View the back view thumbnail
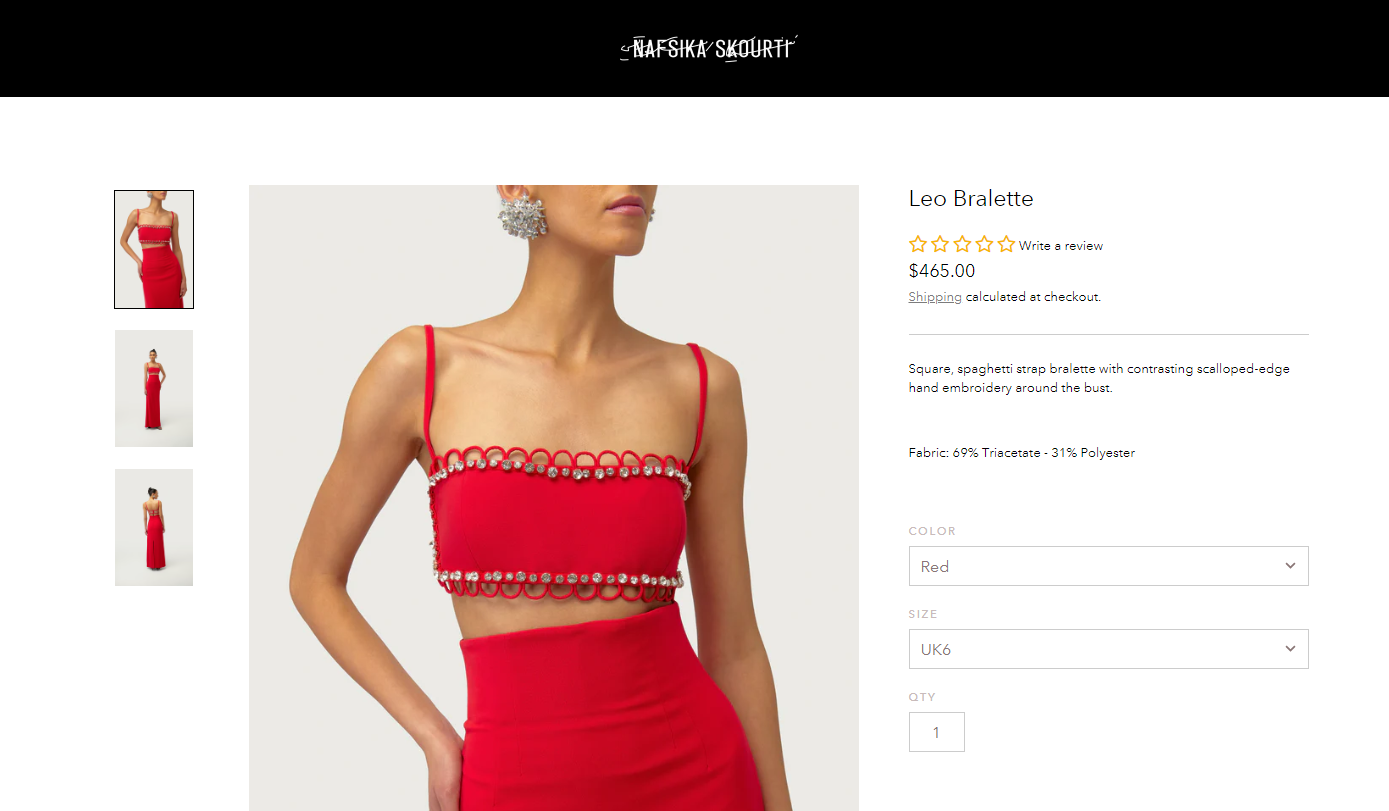The width and height of the screenshot is (1389, 811). 154,527
